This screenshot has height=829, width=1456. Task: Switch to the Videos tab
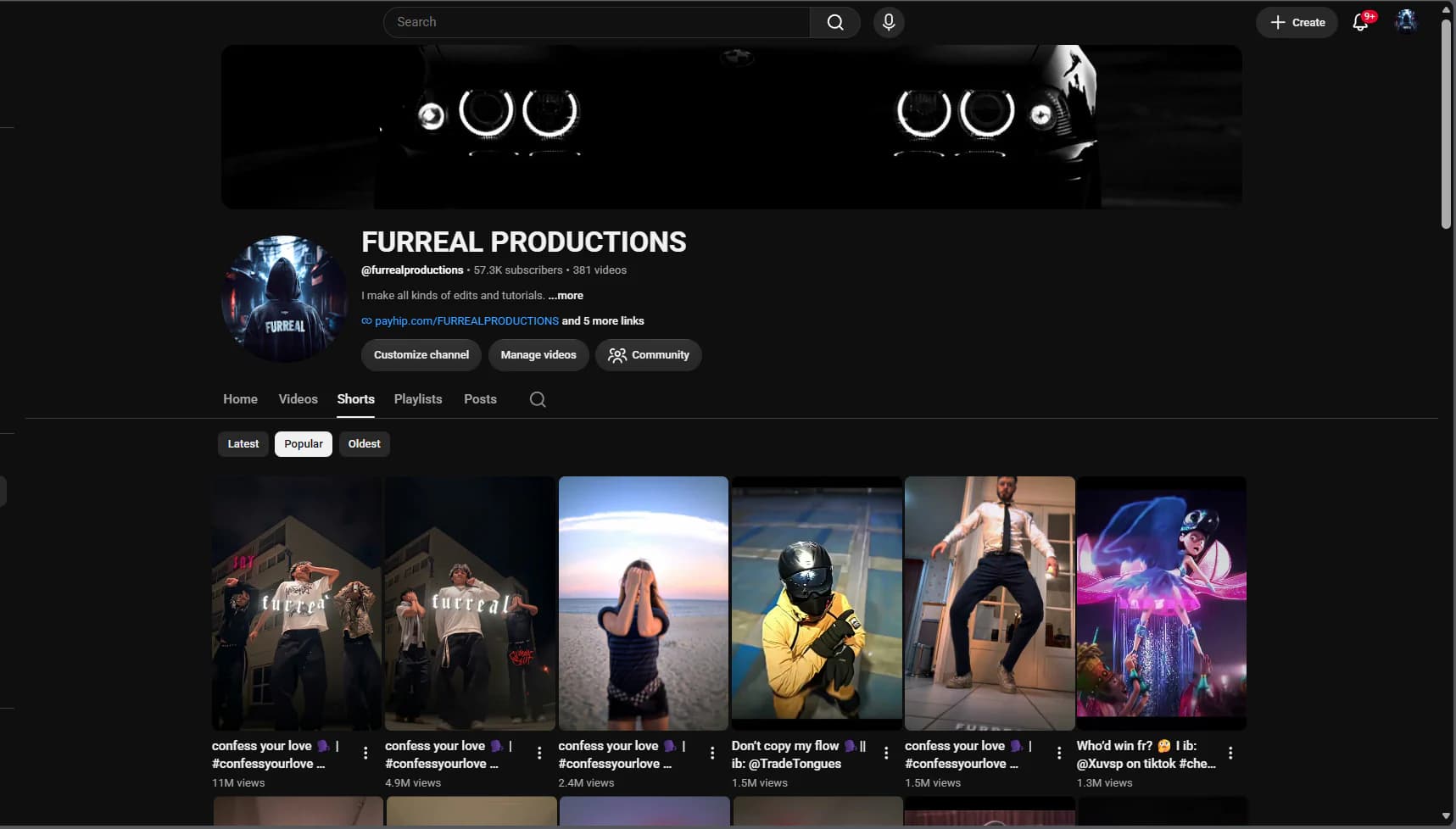coord(298,399)
